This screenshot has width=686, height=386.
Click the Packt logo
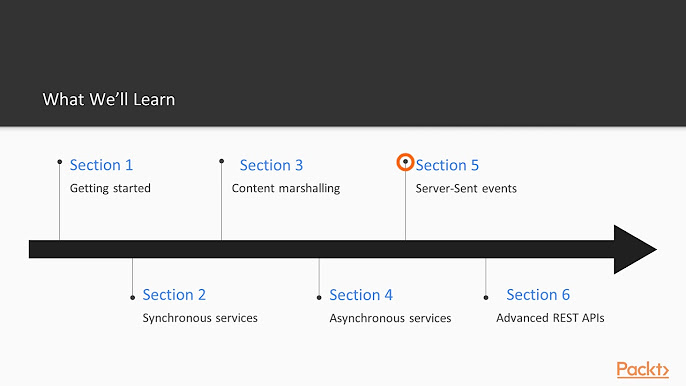point(643,369)
